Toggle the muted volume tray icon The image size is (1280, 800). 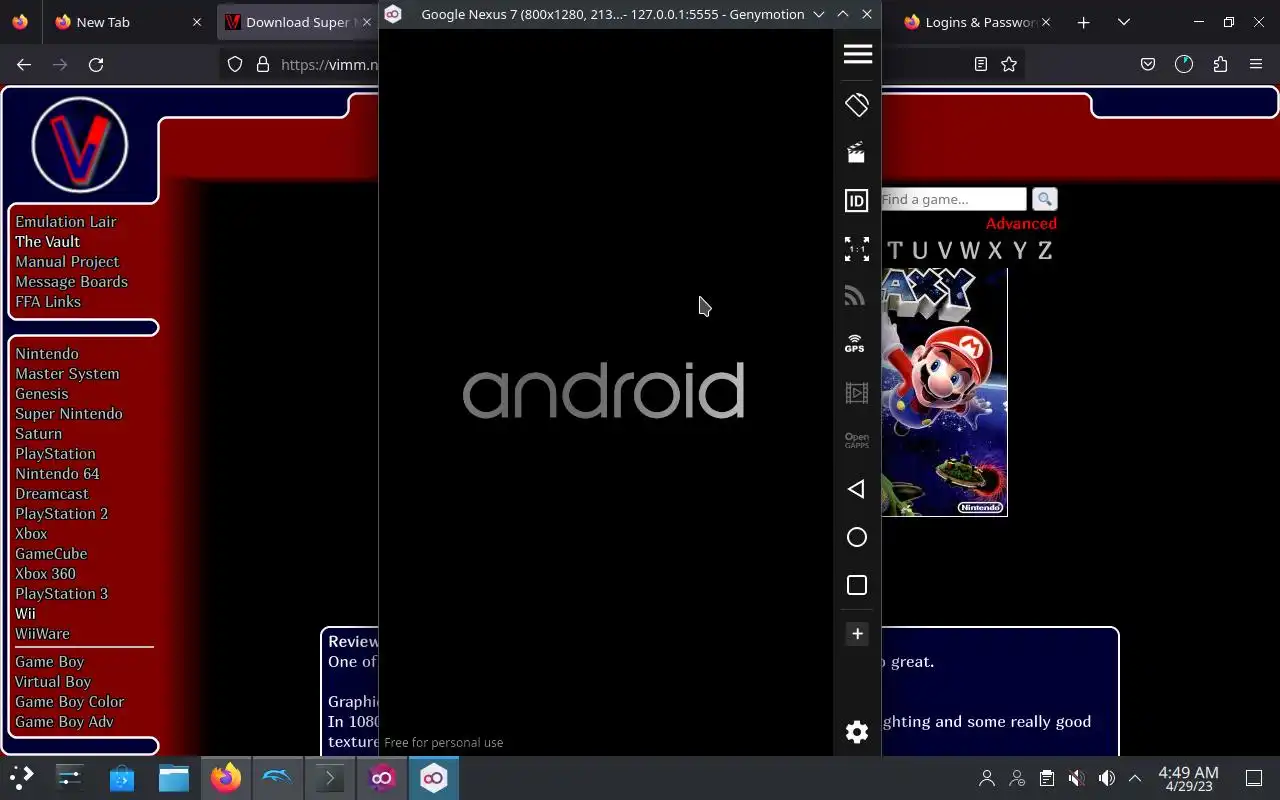click(x=1076, y=778)
